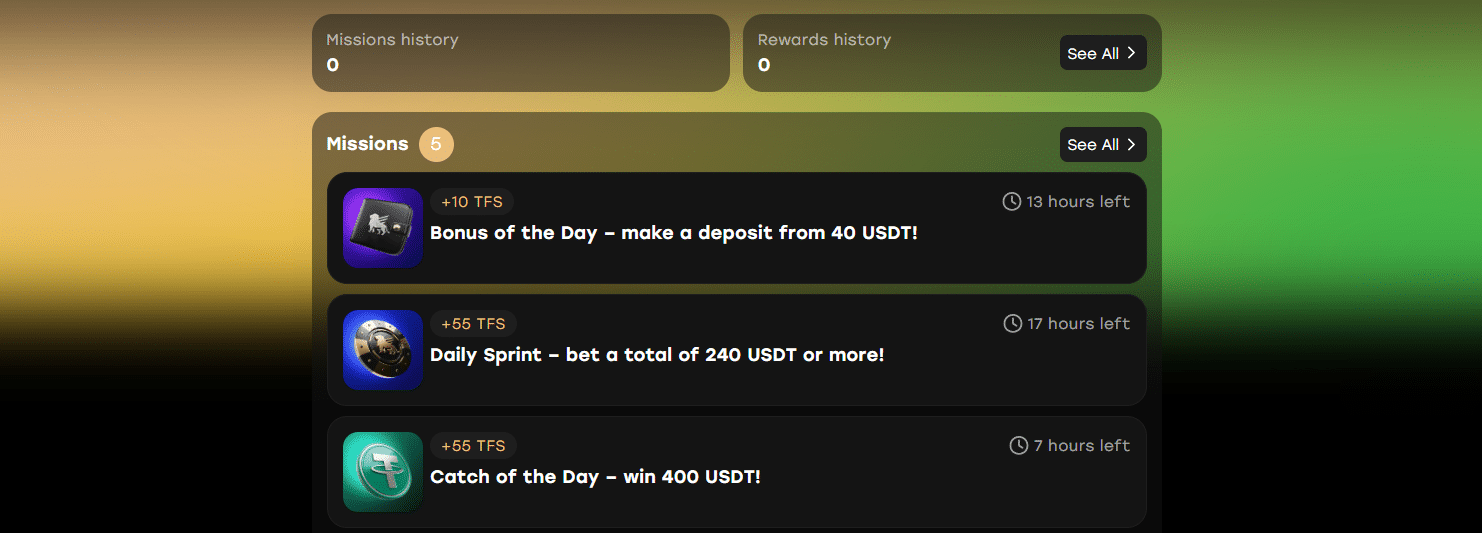The width and height of the screenshot is (1482, 533).
Task: Click the green Tether coin icon
Action: click(x=383, y=472)
